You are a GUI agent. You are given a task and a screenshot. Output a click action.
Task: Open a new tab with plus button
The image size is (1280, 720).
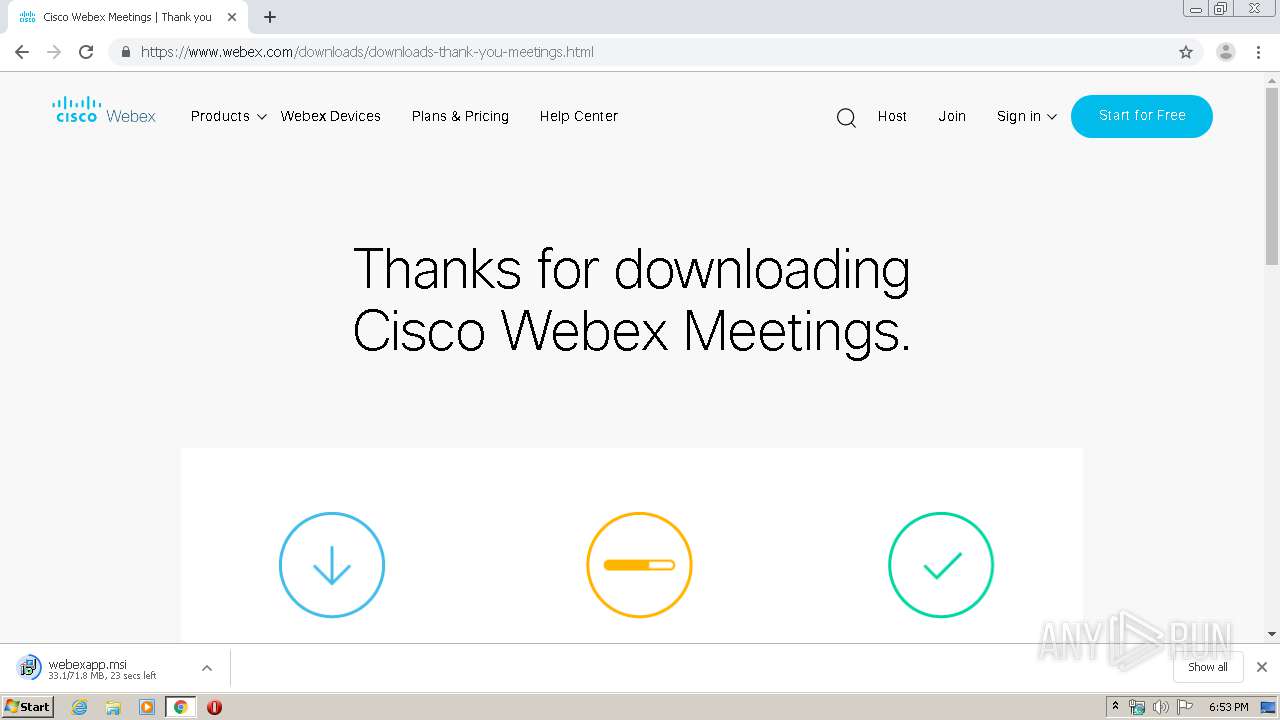270,17
